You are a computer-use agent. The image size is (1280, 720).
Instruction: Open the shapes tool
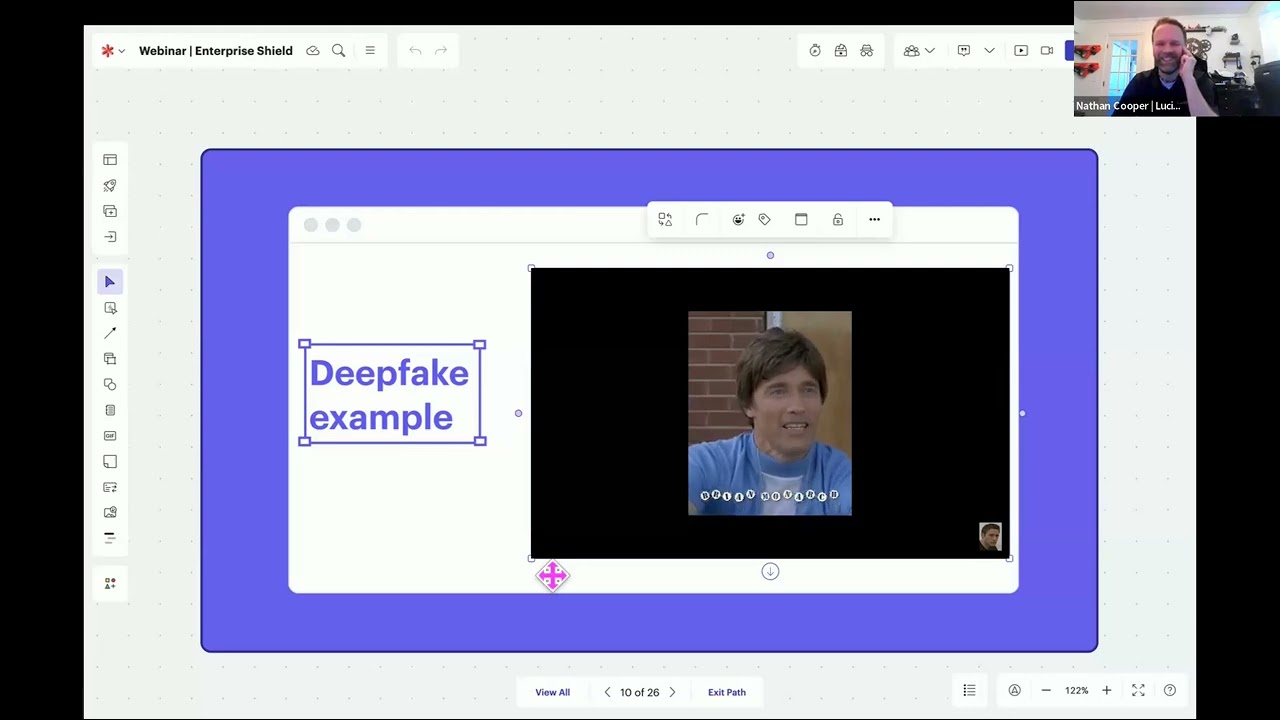110,385
